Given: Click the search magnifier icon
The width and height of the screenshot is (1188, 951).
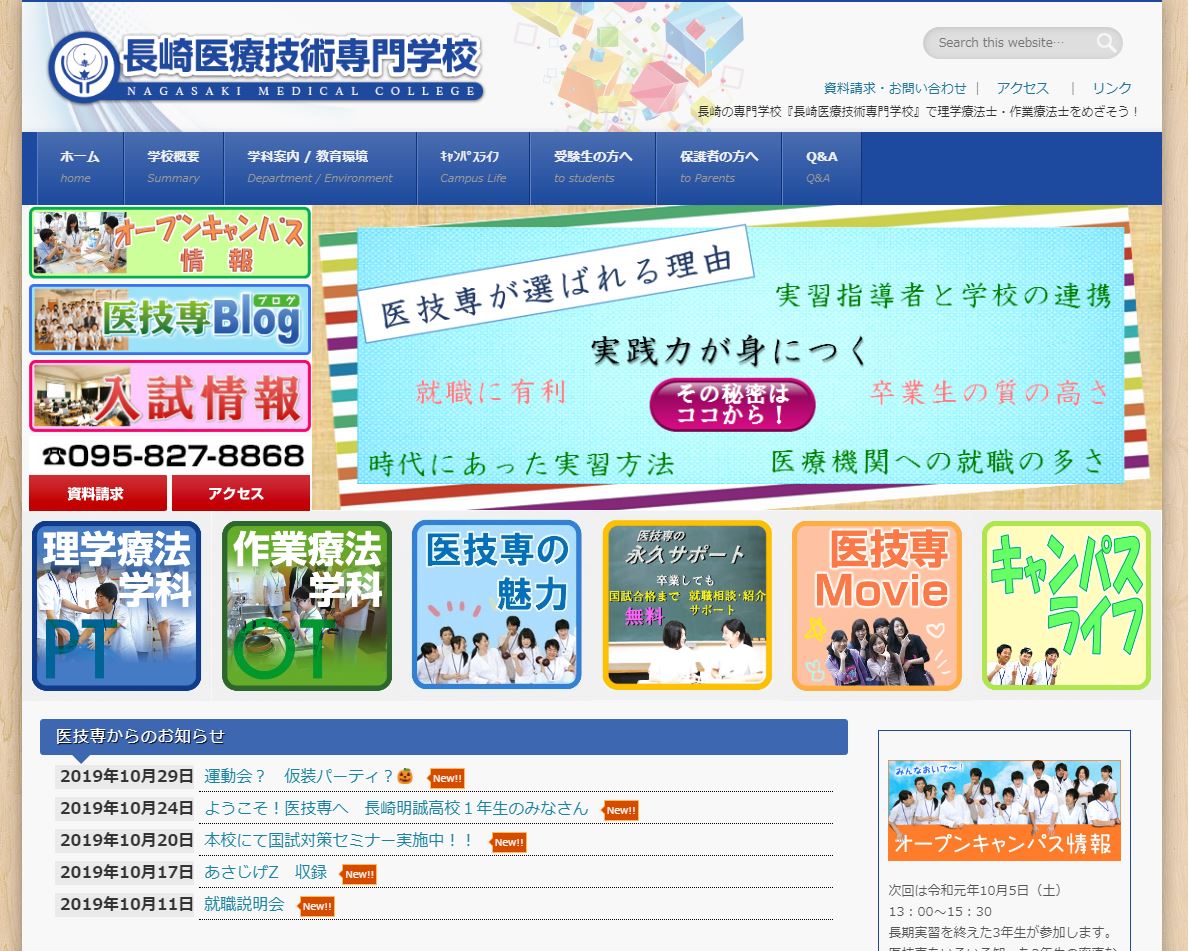Looking at the screenshot, I should [1105, 43].
